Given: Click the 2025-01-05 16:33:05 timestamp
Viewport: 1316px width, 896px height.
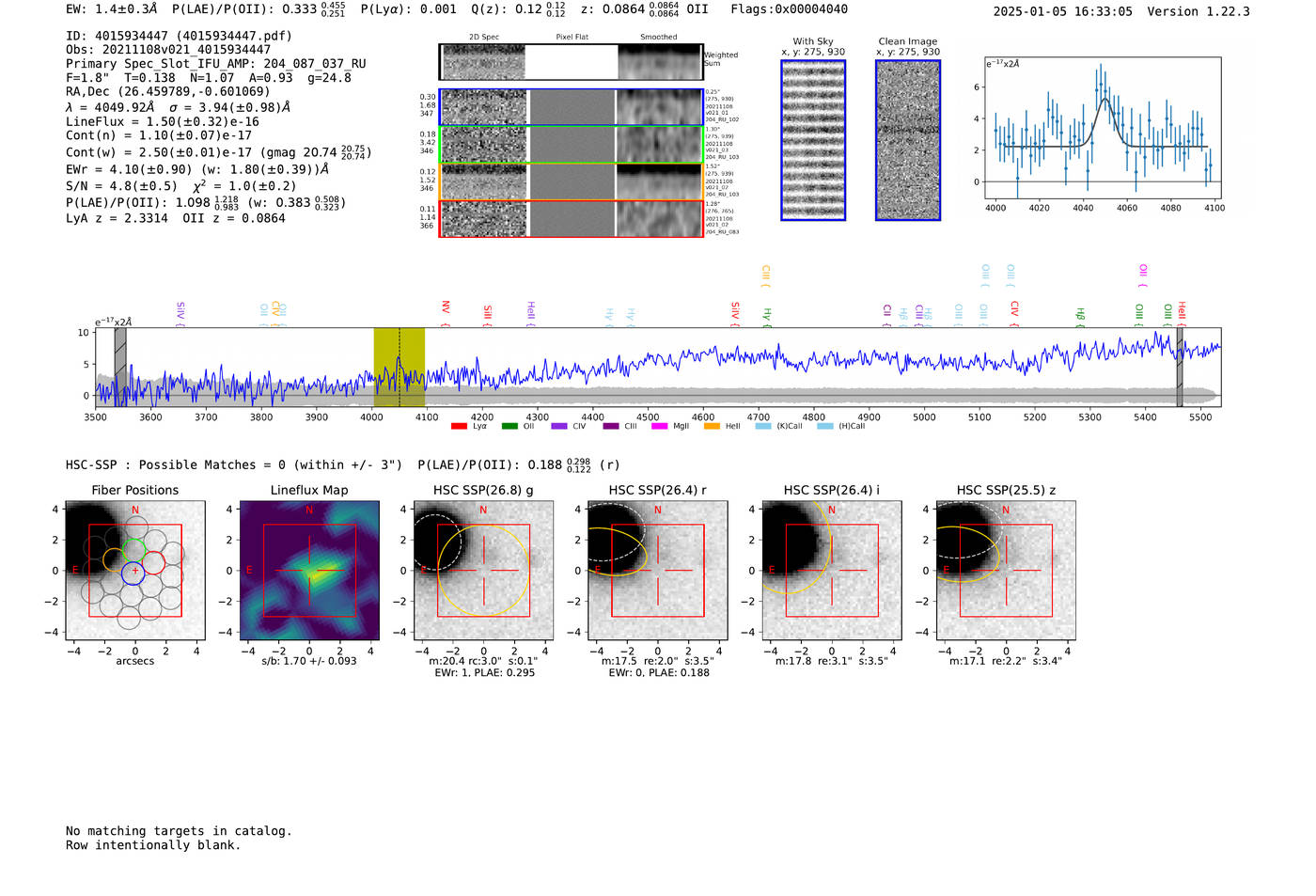Looking at the screenshot, I should tap(1062, 11).
